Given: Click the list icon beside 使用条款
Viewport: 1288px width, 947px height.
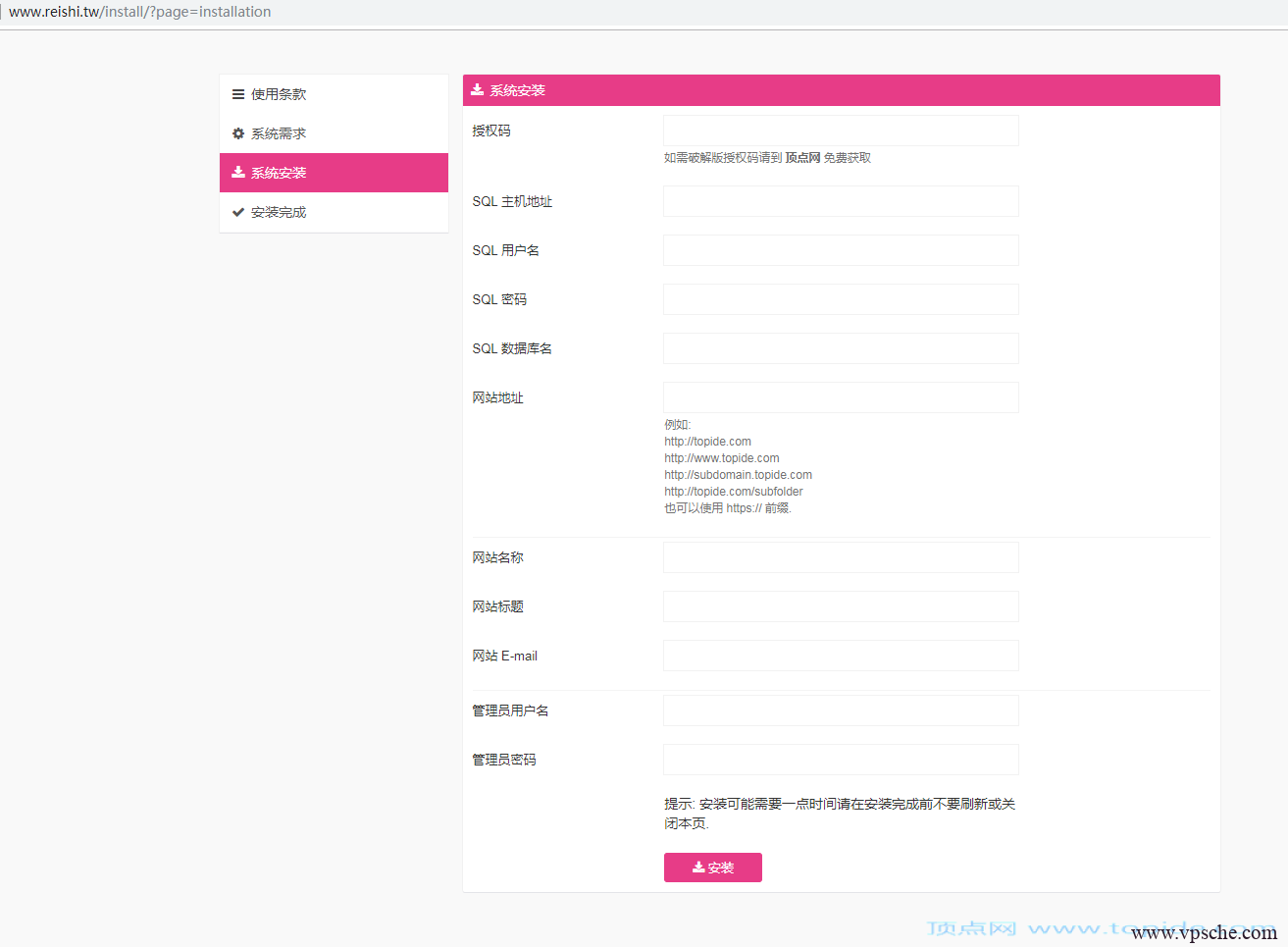Looking at the screenshot, I should pos(237,94).
